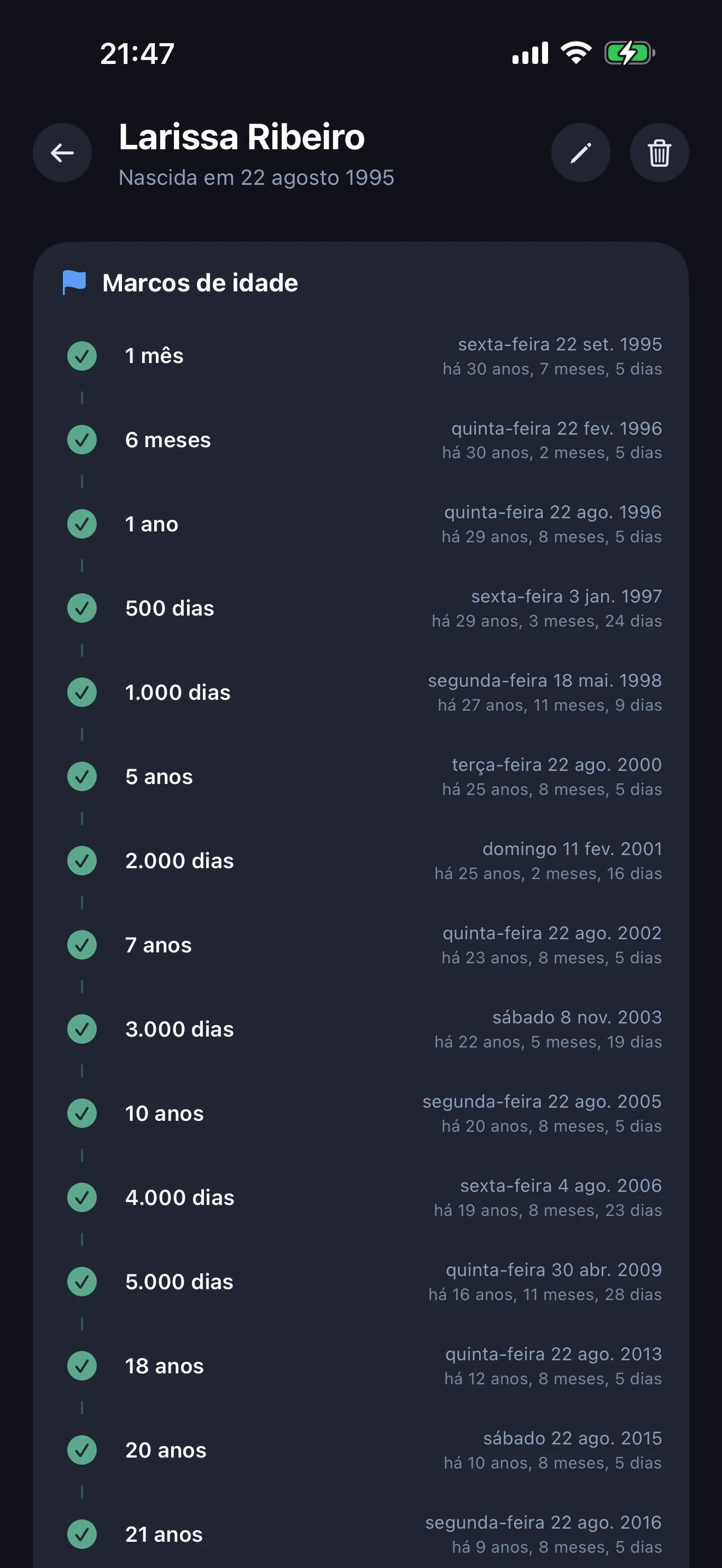Tap the cellular signal bars icon
Viewport: 722px width, 1568px height.
pos(529,53)
